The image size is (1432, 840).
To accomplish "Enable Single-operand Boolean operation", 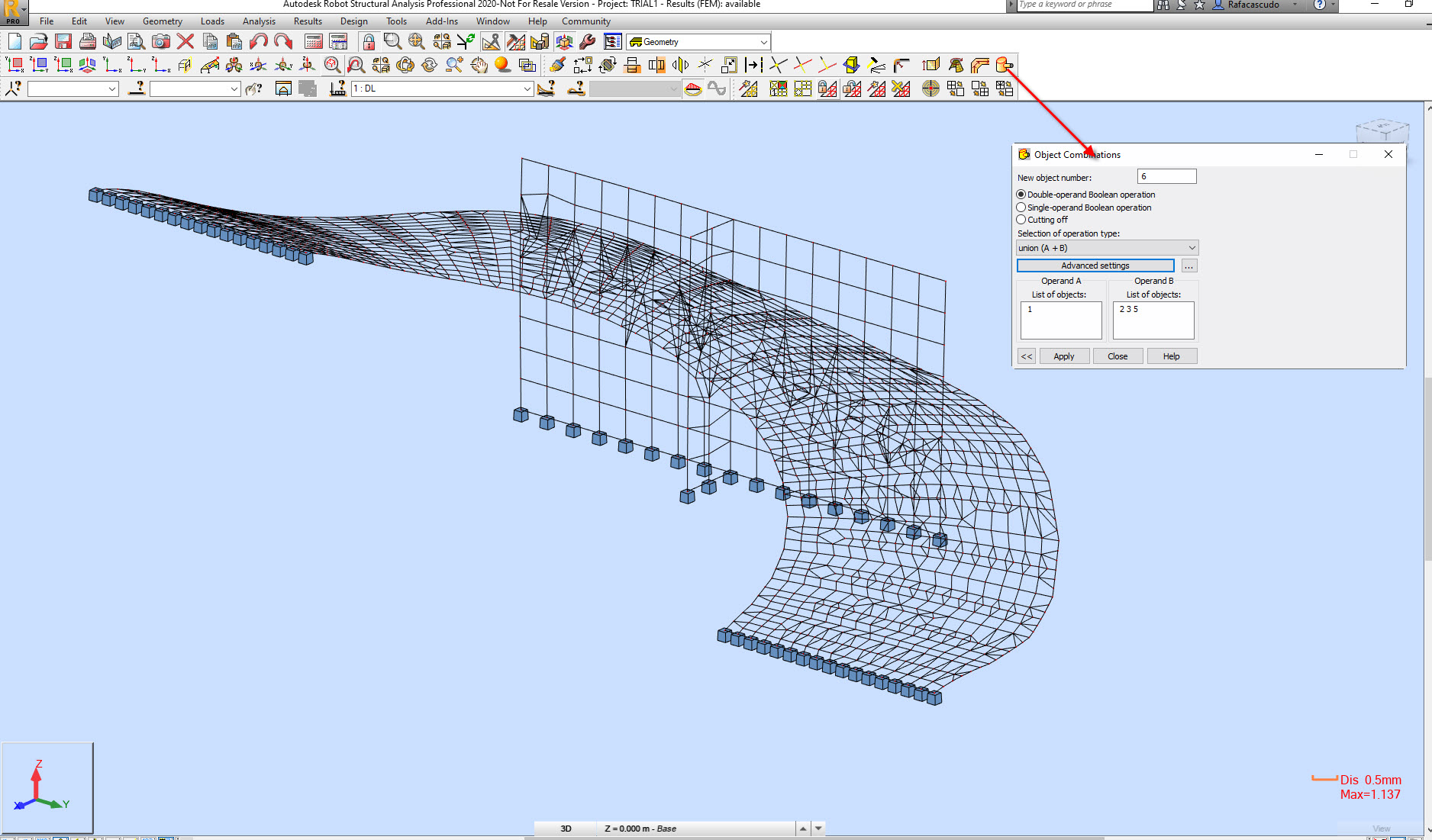I will pos(1021,207).
